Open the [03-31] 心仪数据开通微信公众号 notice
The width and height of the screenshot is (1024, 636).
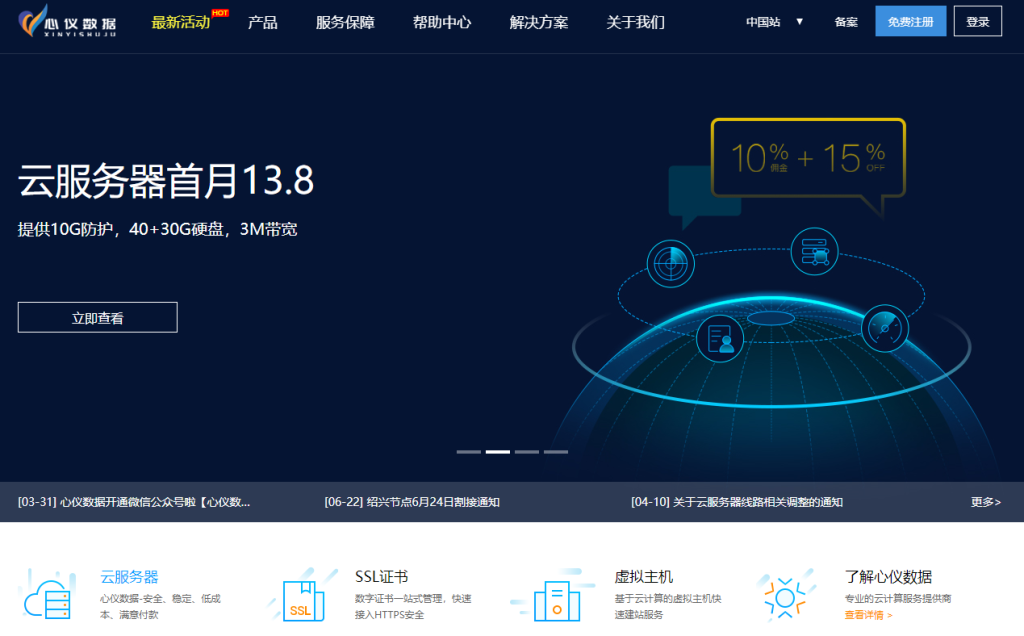pyautogui.click(x=134, y=501)
